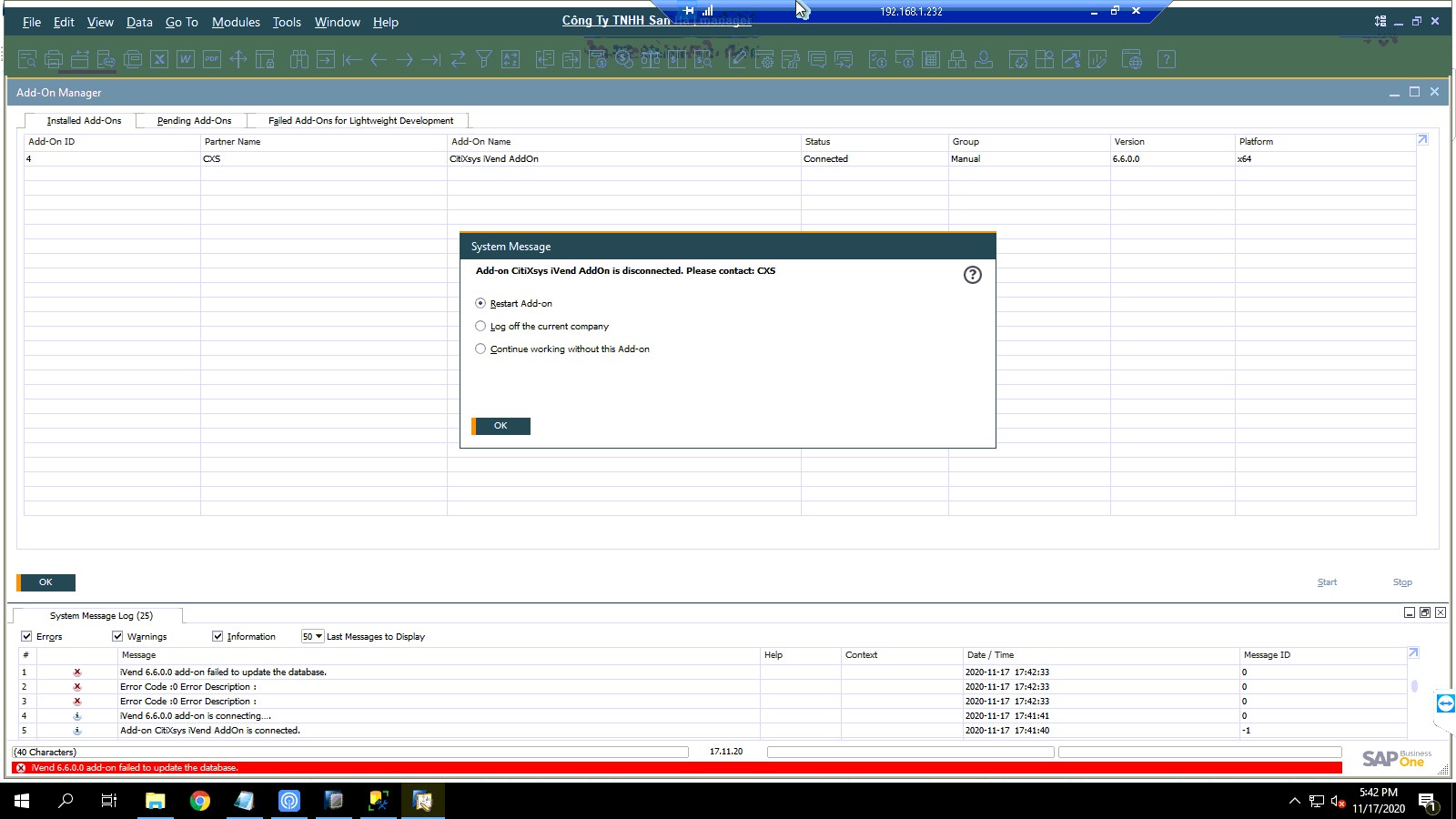
Task: Click the Find binoculars icon
Action: point(299,60)
